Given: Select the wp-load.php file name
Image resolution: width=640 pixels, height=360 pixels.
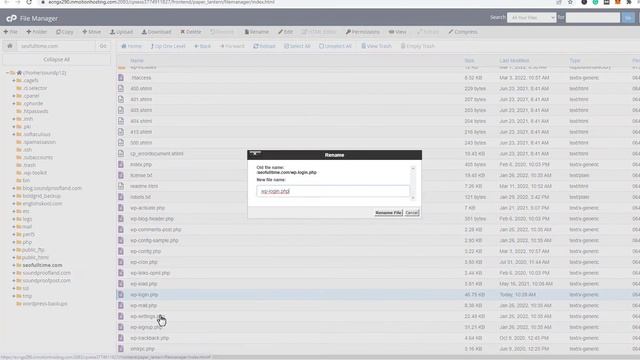Looking at the screenshot, I should 143,284.
